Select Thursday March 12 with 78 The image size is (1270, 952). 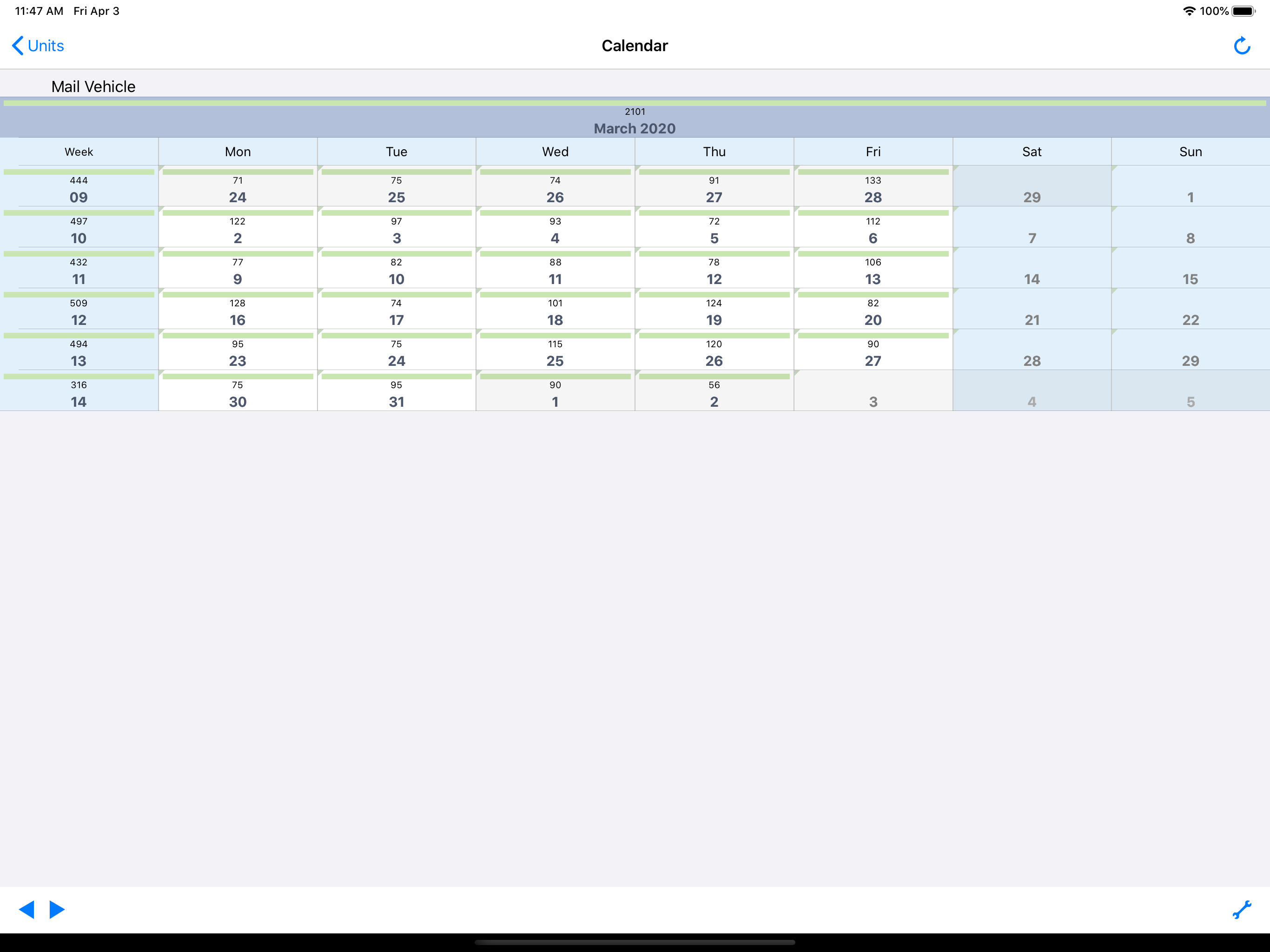click(714, 268)
